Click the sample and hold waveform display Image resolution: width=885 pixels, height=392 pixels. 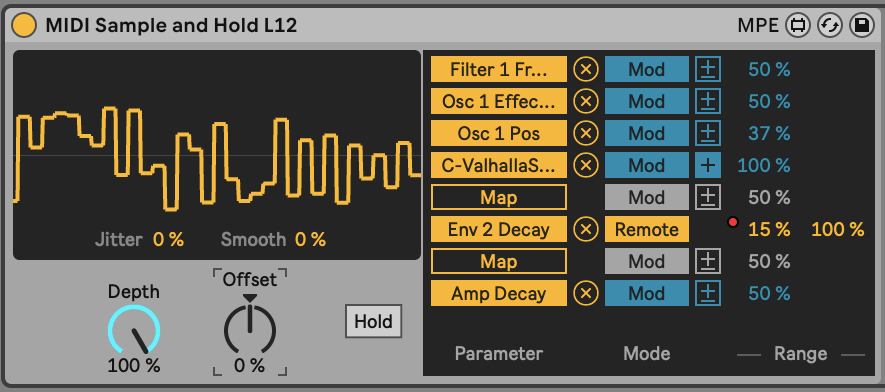click(217, 155)
